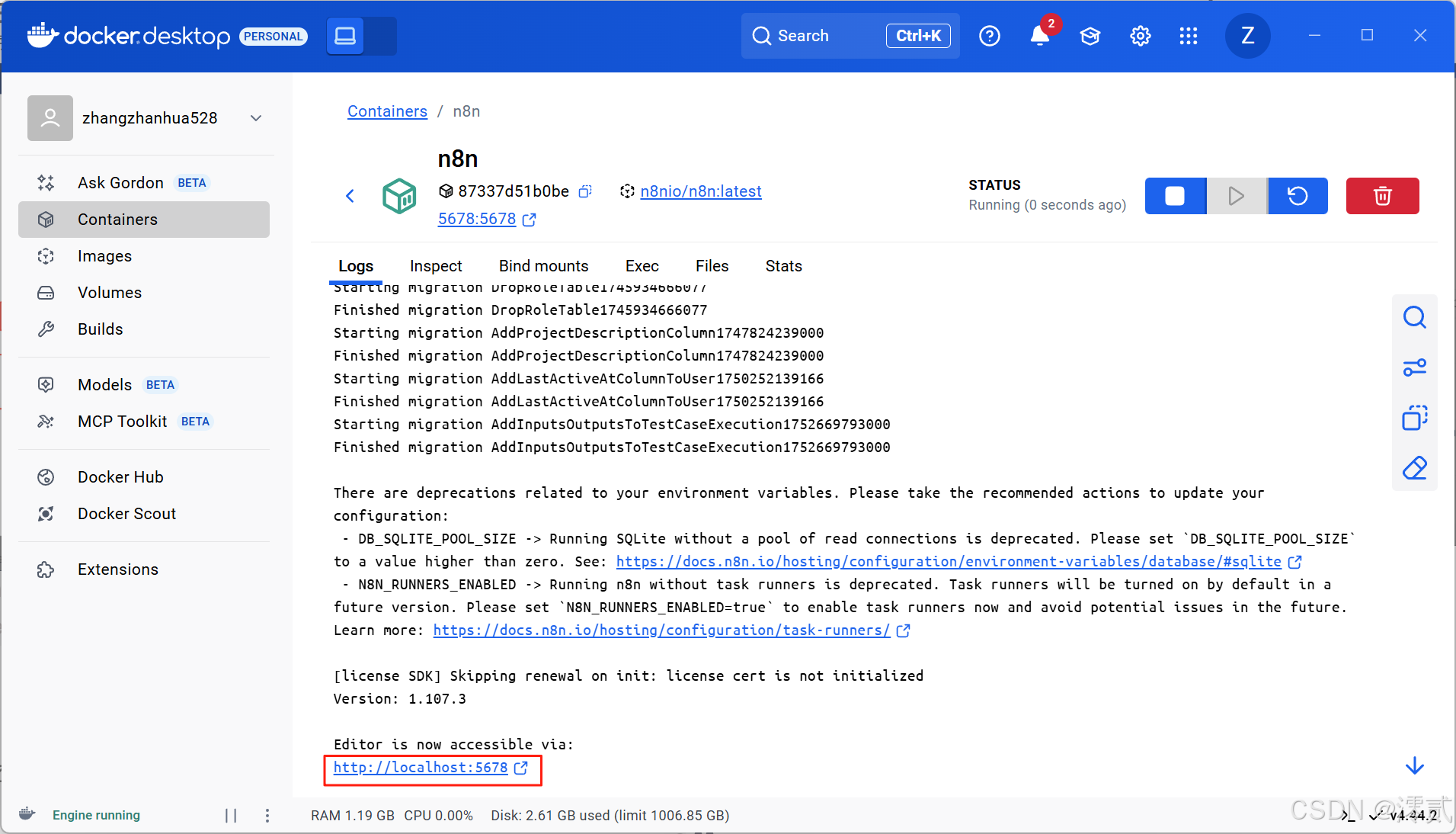Image resolution: width=1456 pixels, height=834 pixels.
Task: Click the Containers breadcrumb link
Action: click(x=387, y=111)
